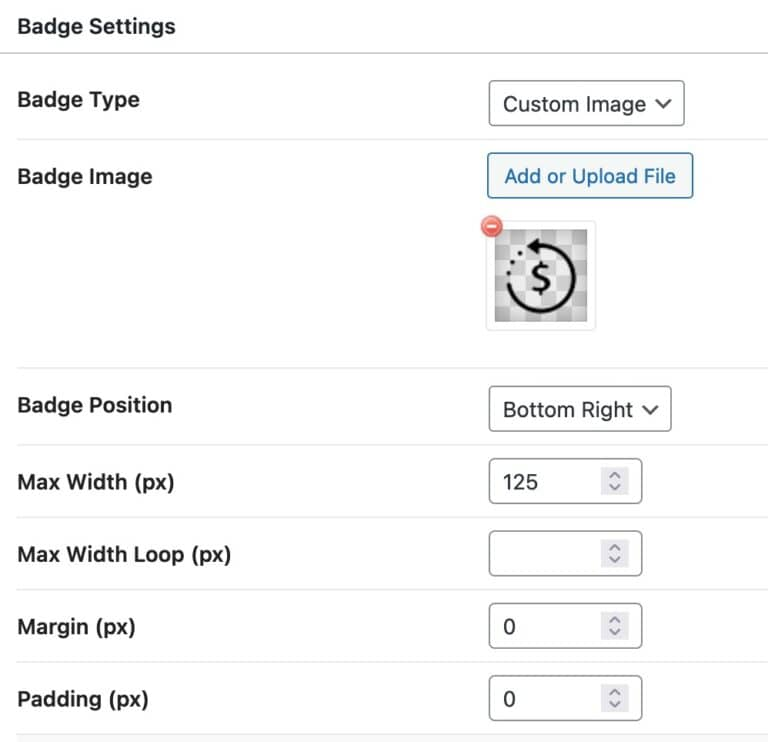The width and height of the screenshot is (768, 742).
Task: Click the Max Width Loop (px) field
Action: coord(545,554)
